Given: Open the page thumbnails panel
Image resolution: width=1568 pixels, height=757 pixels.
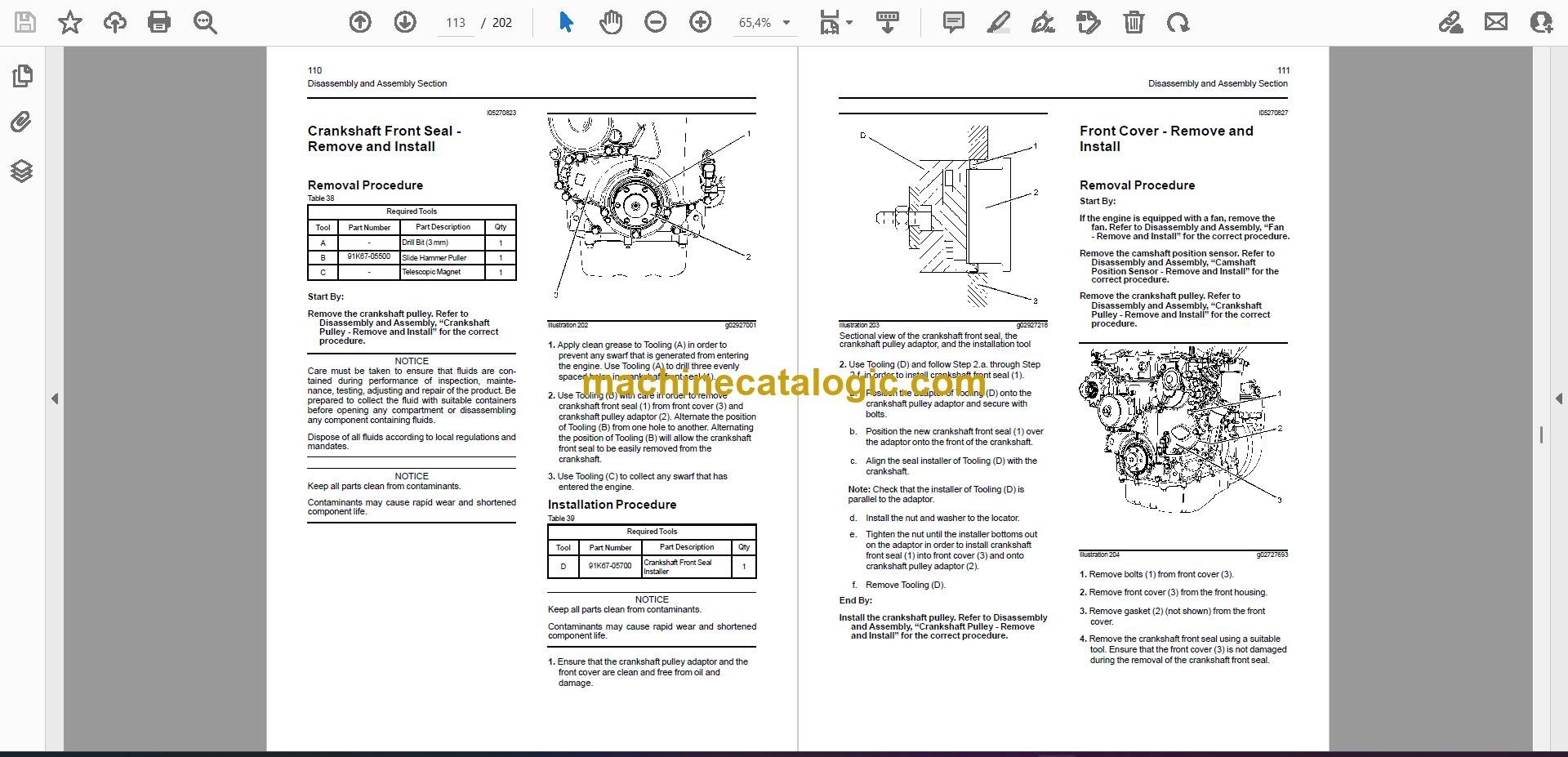Looking at the screenshot, I should tap(22, 76).
